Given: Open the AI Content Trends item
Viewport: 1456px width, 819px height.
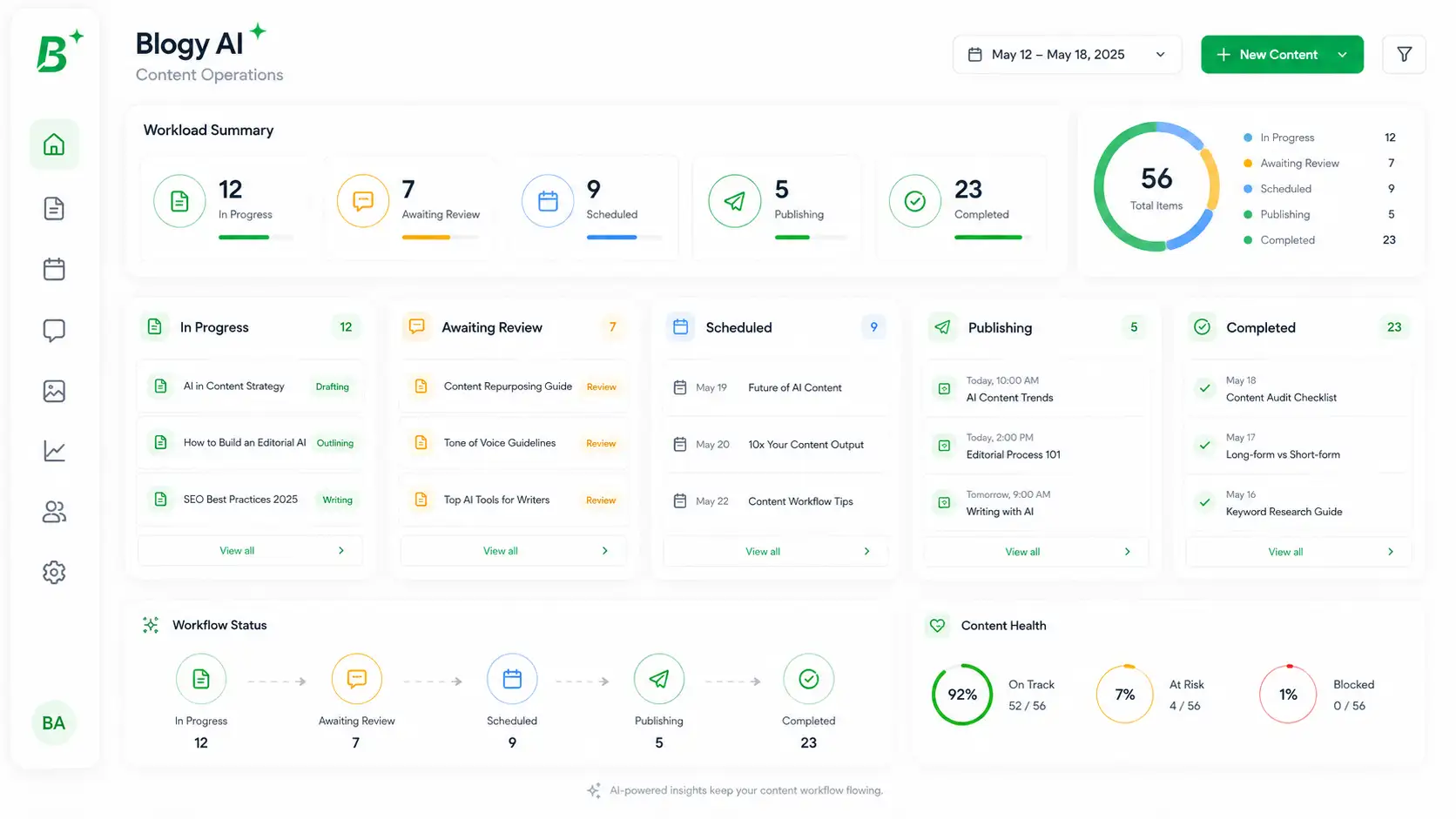Looking at the screenshot, I should click(1035, 389).
